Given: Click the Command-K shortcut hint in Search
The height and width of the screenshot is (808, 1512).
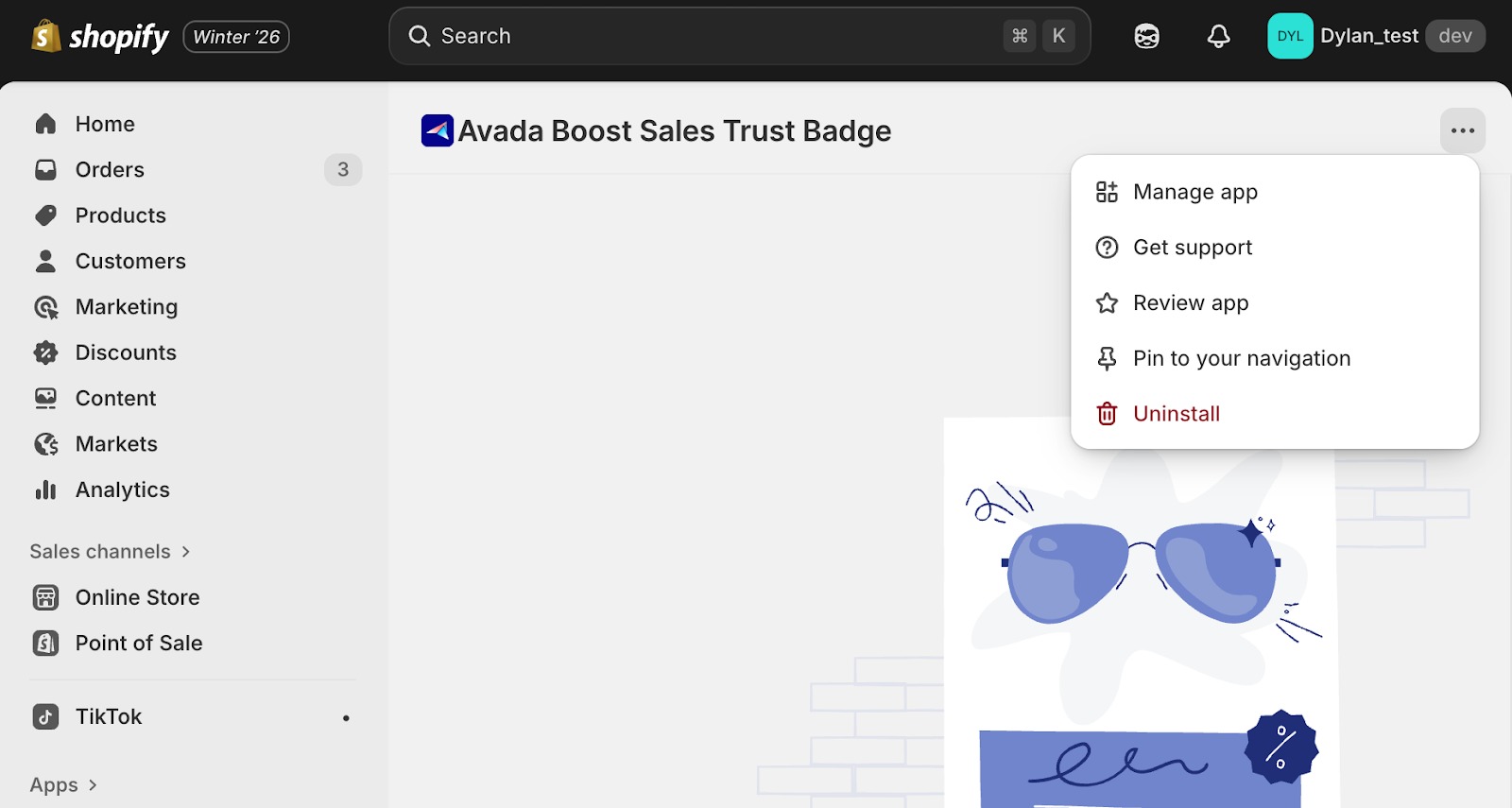Looking at the screenshot, I should (1039, 36).
